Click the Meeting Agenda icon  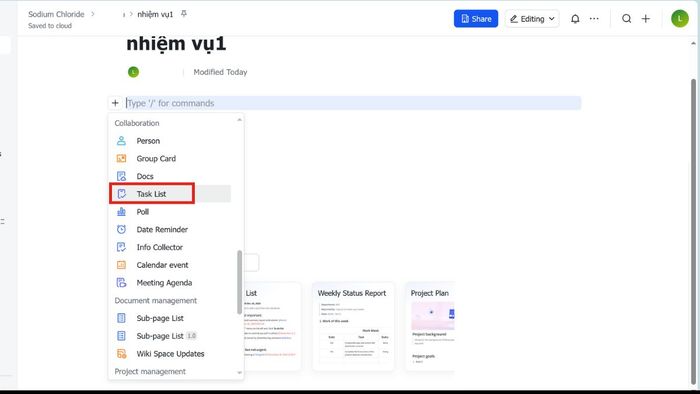[121, 282]
